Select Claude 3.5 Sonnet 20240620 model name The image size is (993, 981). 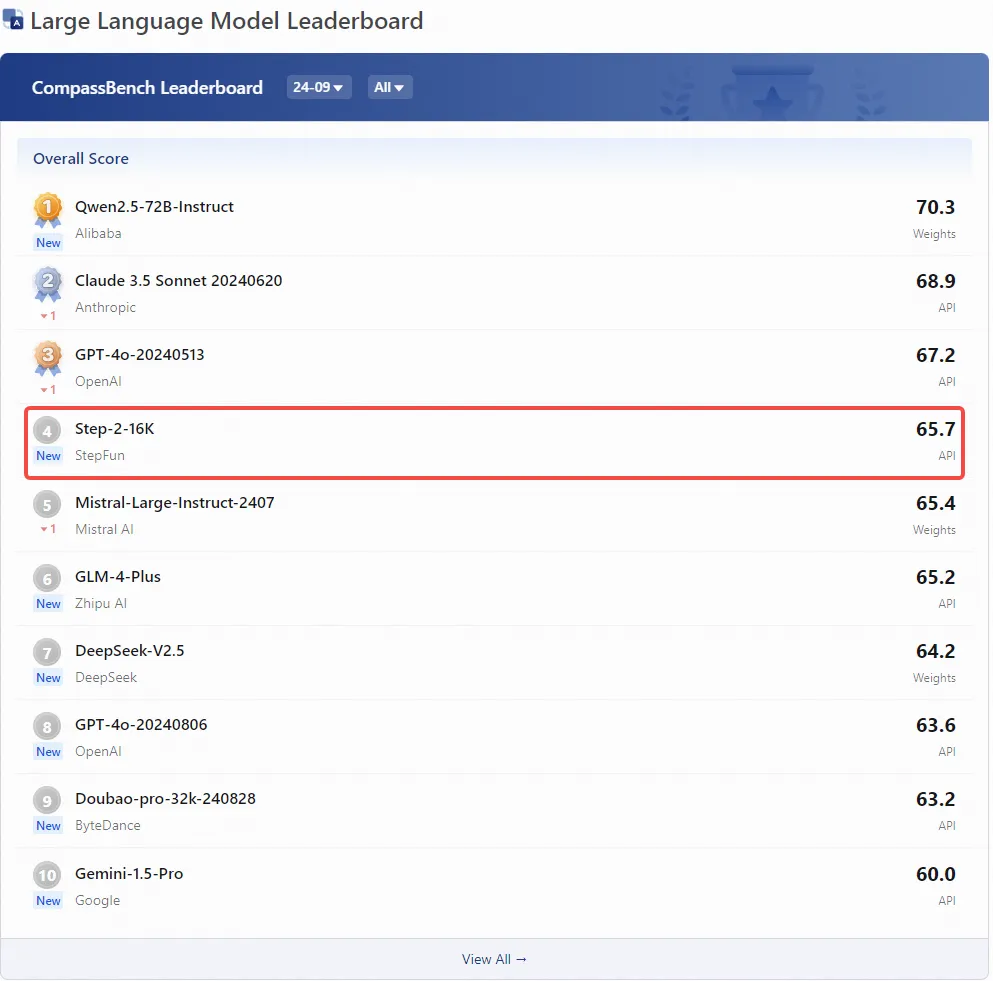tap(179, 281)
